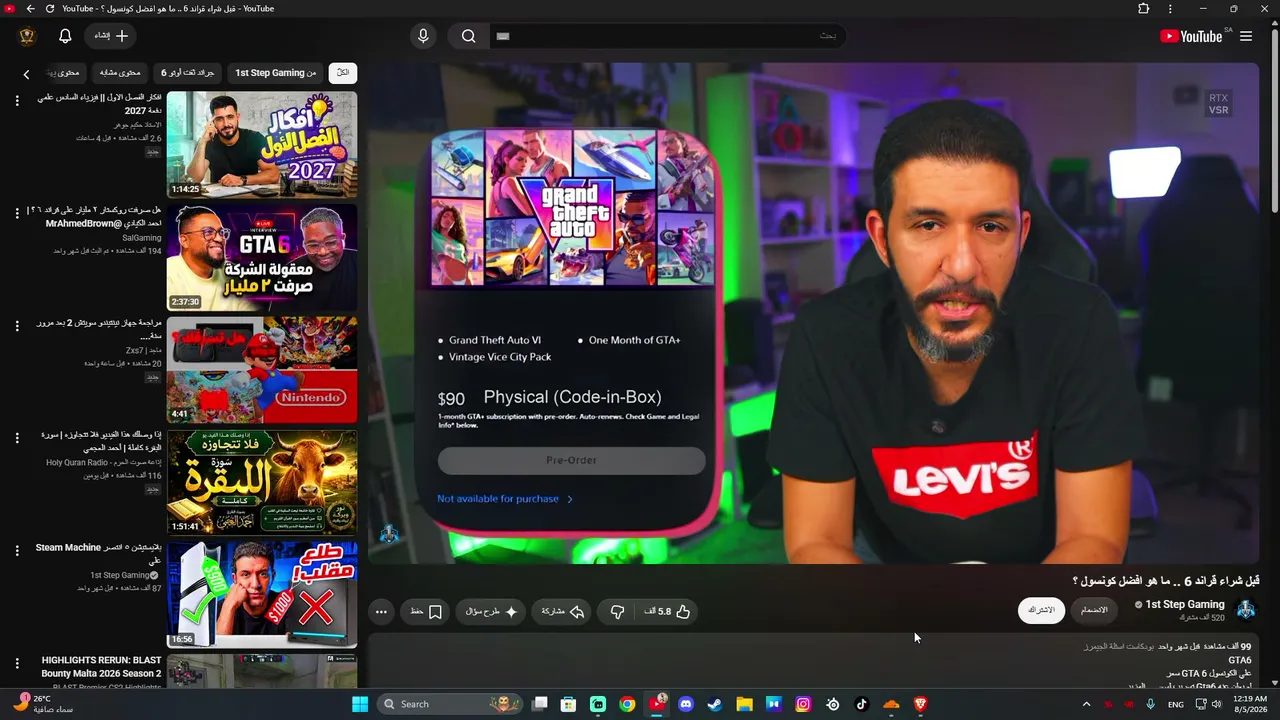Expand the video description box
Image resolution: width=1280 pixels, height=720 pixels.
[813, 662]
